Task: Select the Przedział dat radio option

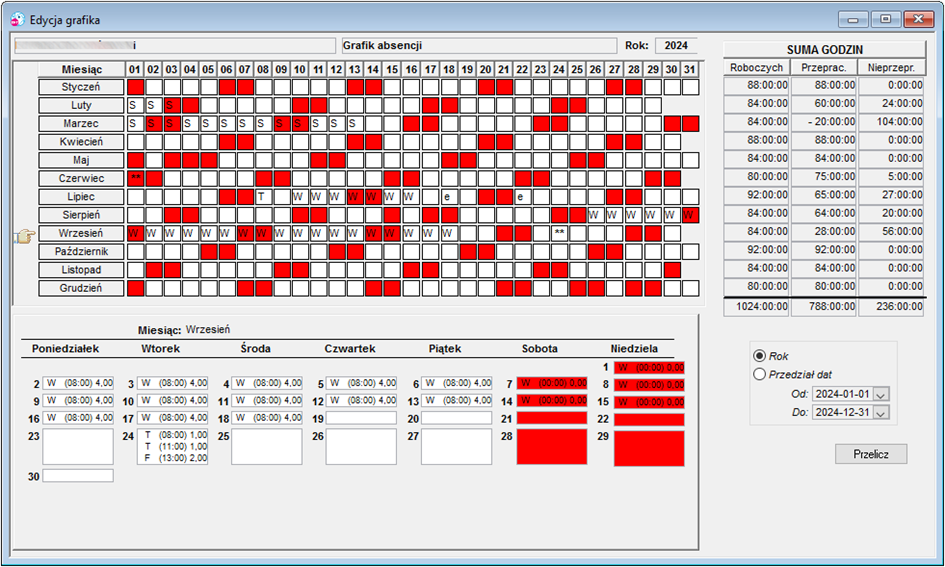Action: click(x=759, y=374)
